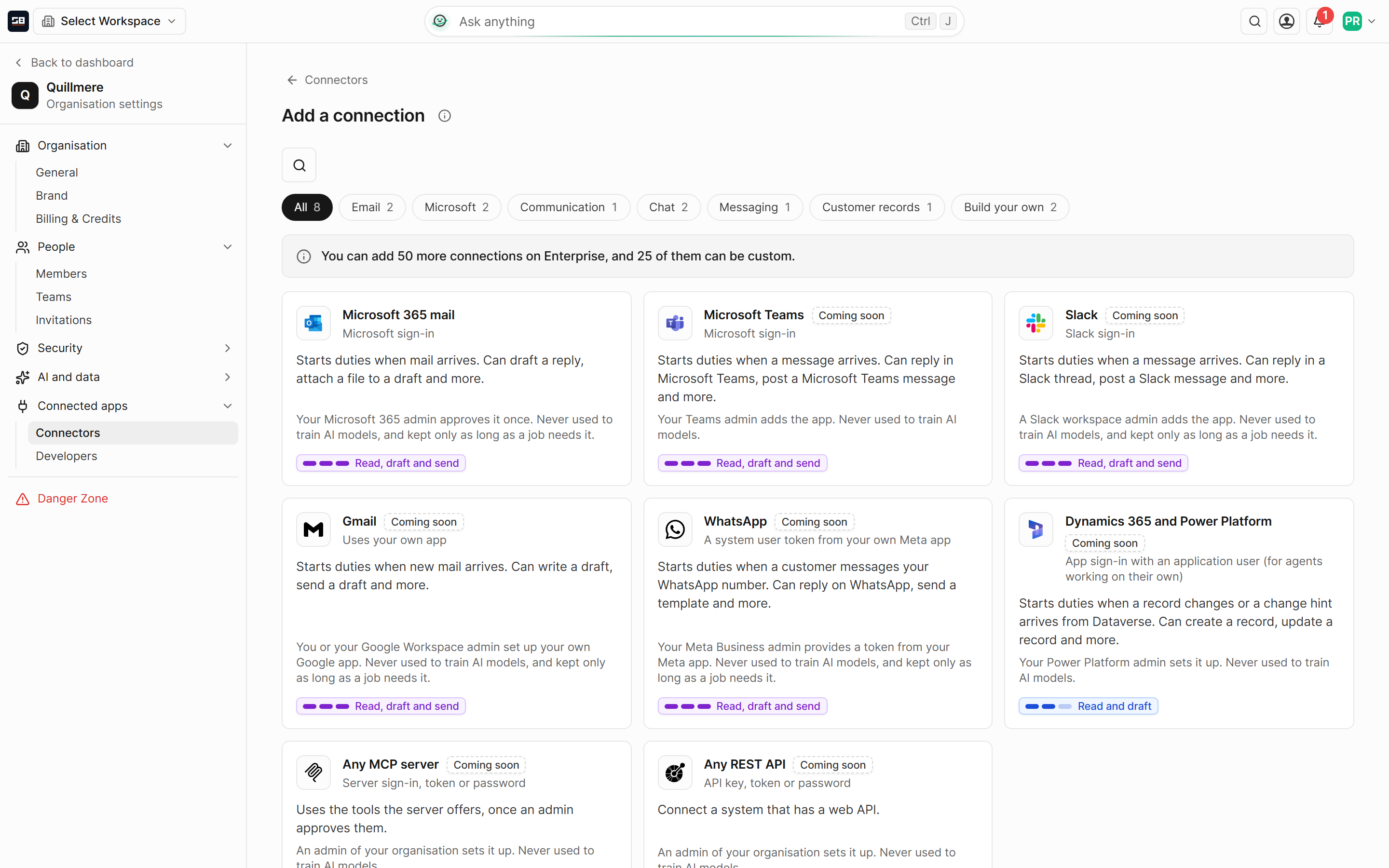
Task: Open the connection search button
Action: [299, 165]
